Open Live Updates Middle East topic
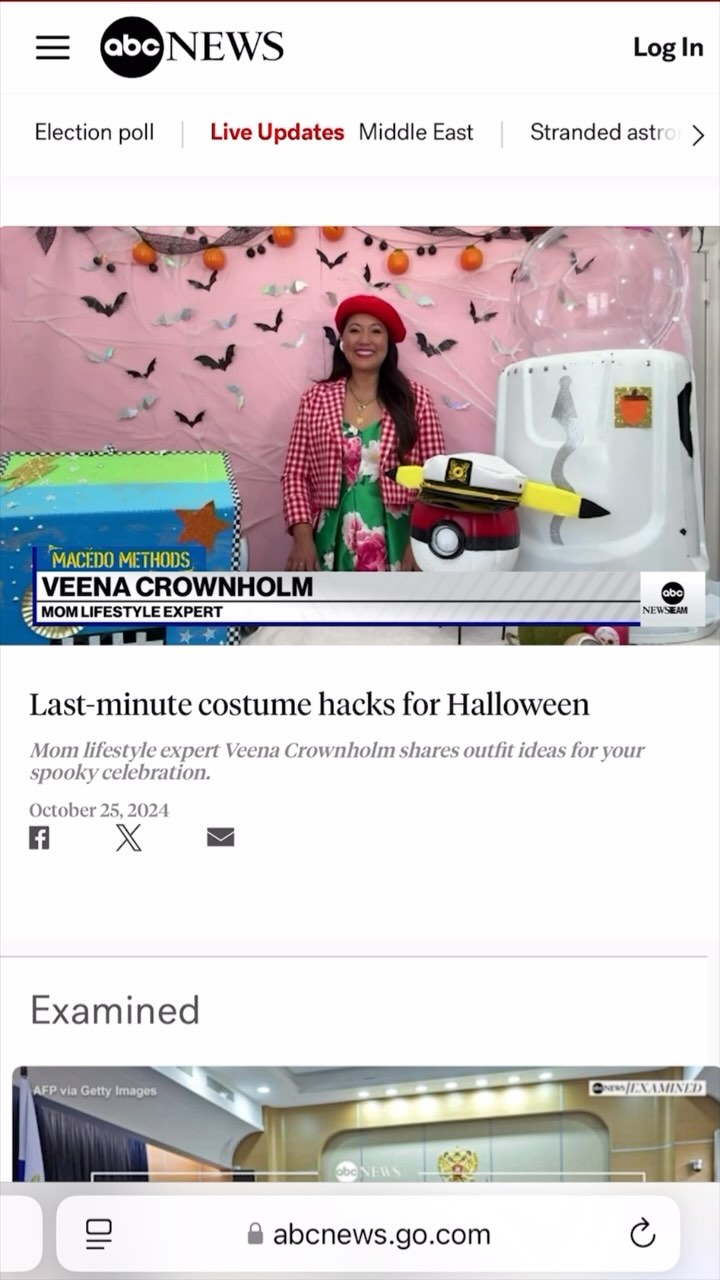 [342, 132]
